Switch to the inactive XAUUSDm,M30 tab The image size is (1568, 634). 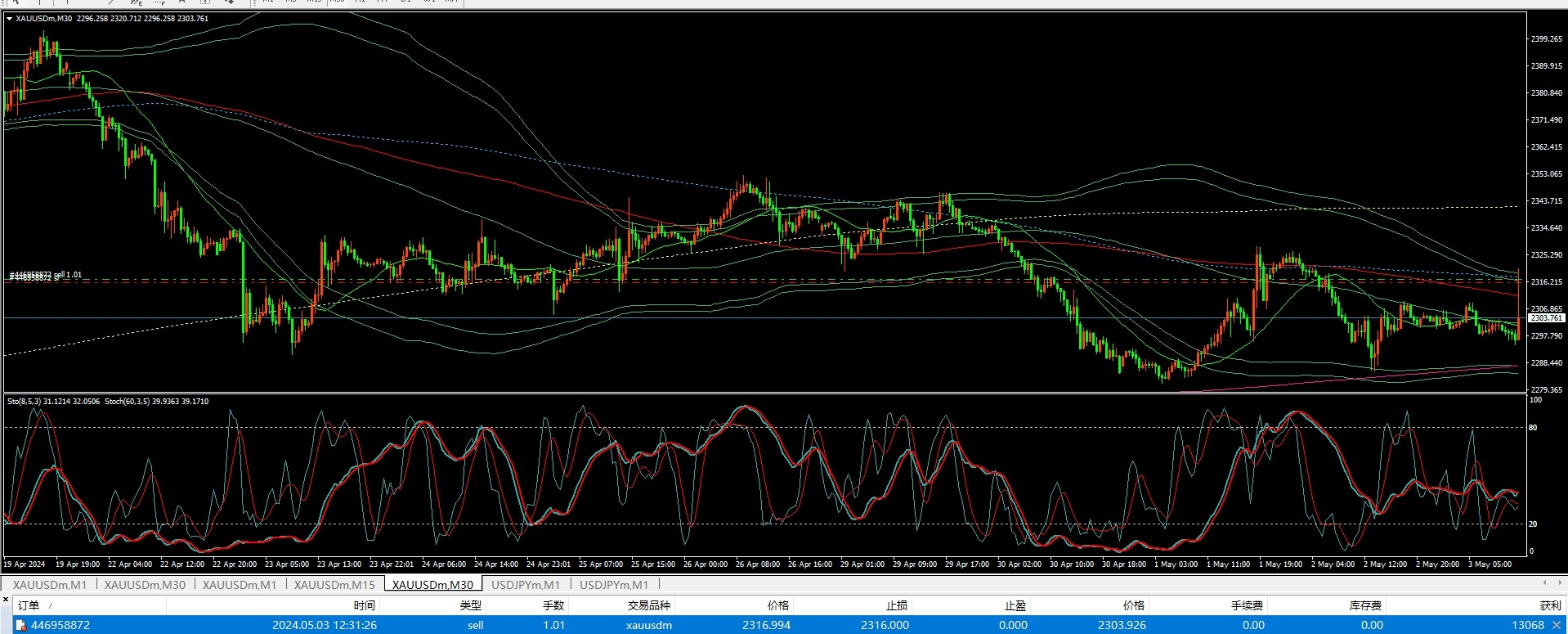145,585
